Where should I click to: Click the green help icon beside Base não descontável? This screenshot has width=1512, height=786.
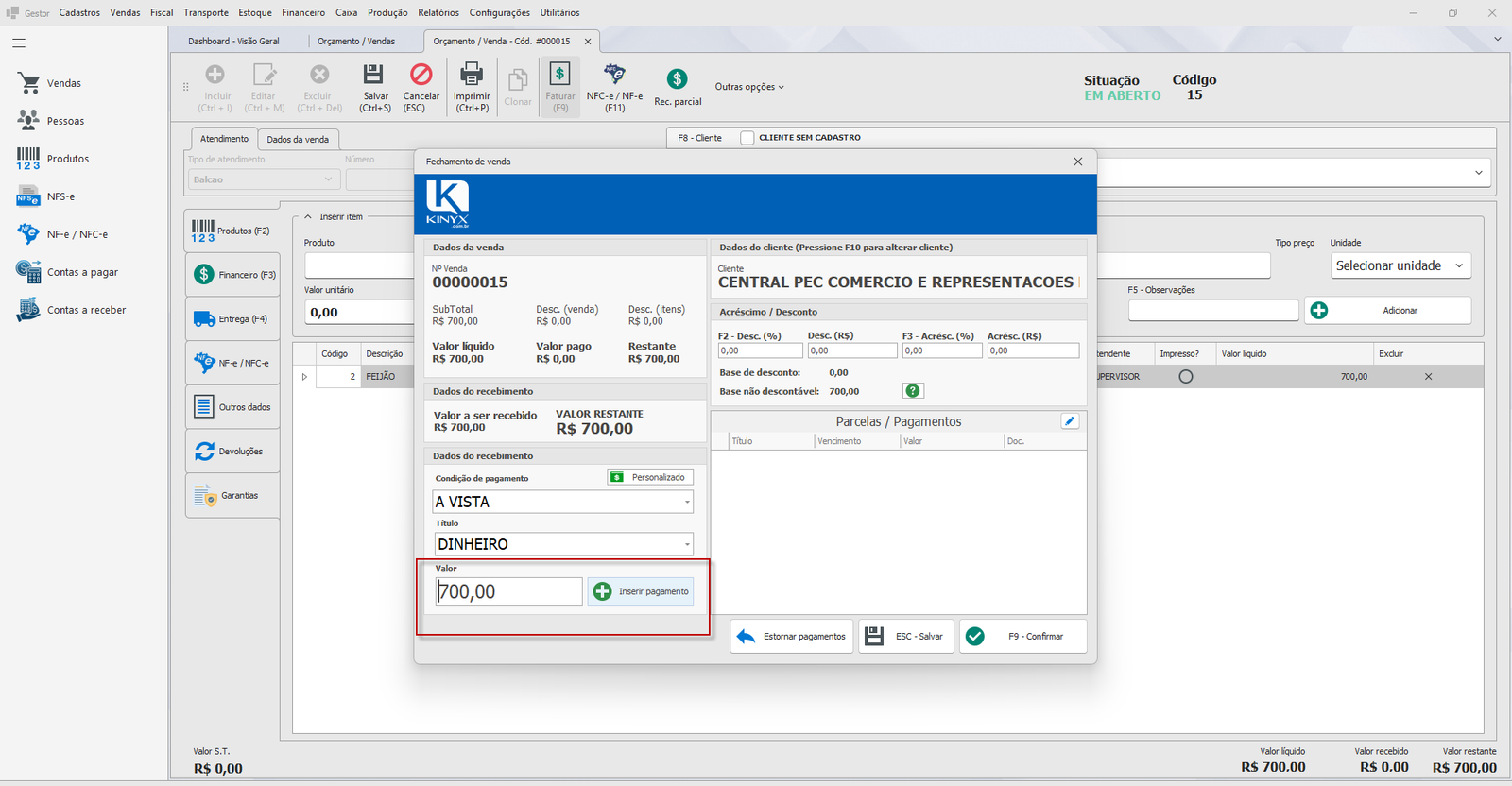click(913, 391)
